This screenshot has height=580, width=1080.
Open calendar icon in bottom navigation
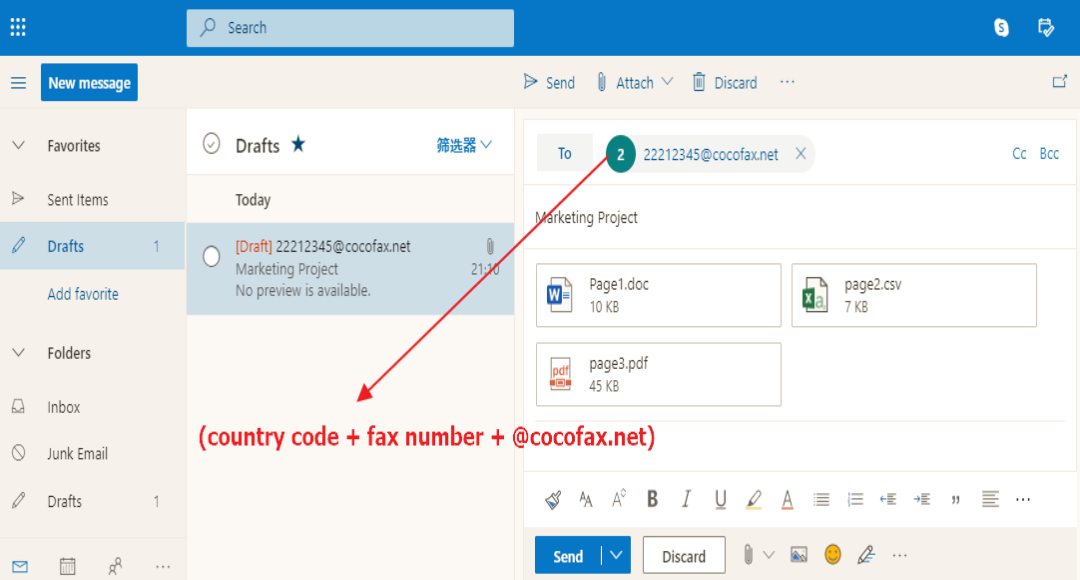[67, 567]
